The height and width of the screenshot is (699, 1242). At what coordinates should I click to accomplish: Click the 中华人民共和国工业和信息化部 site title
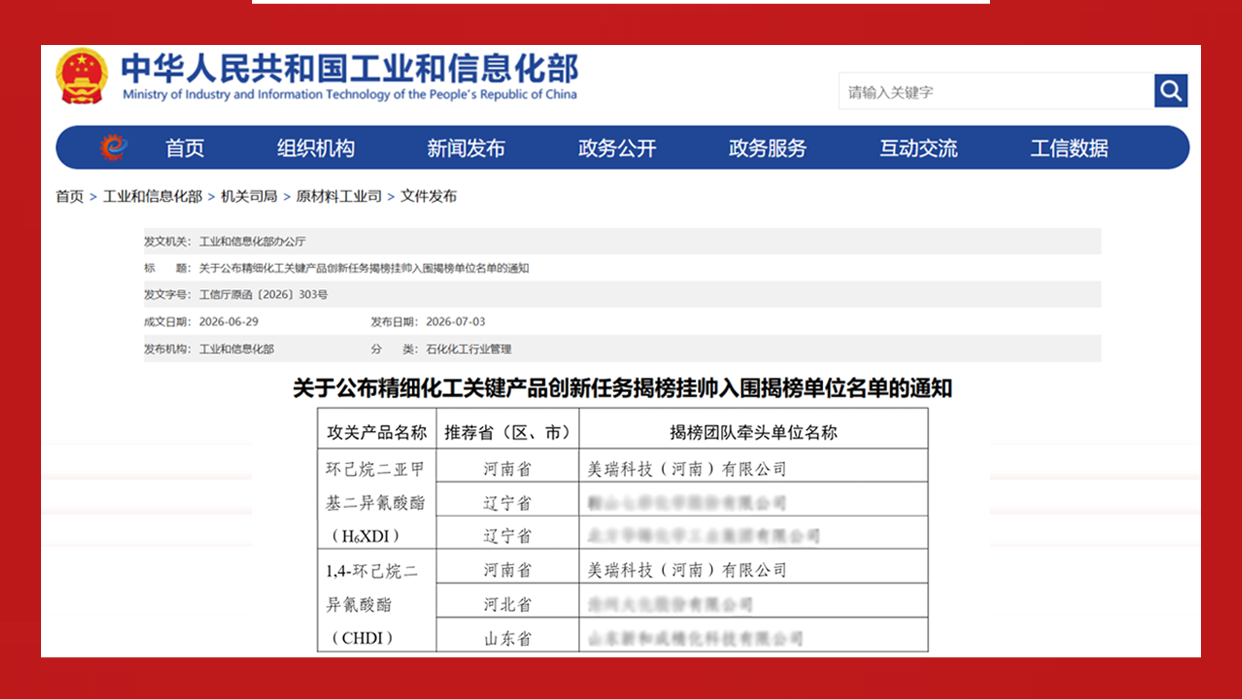point(350,68)
